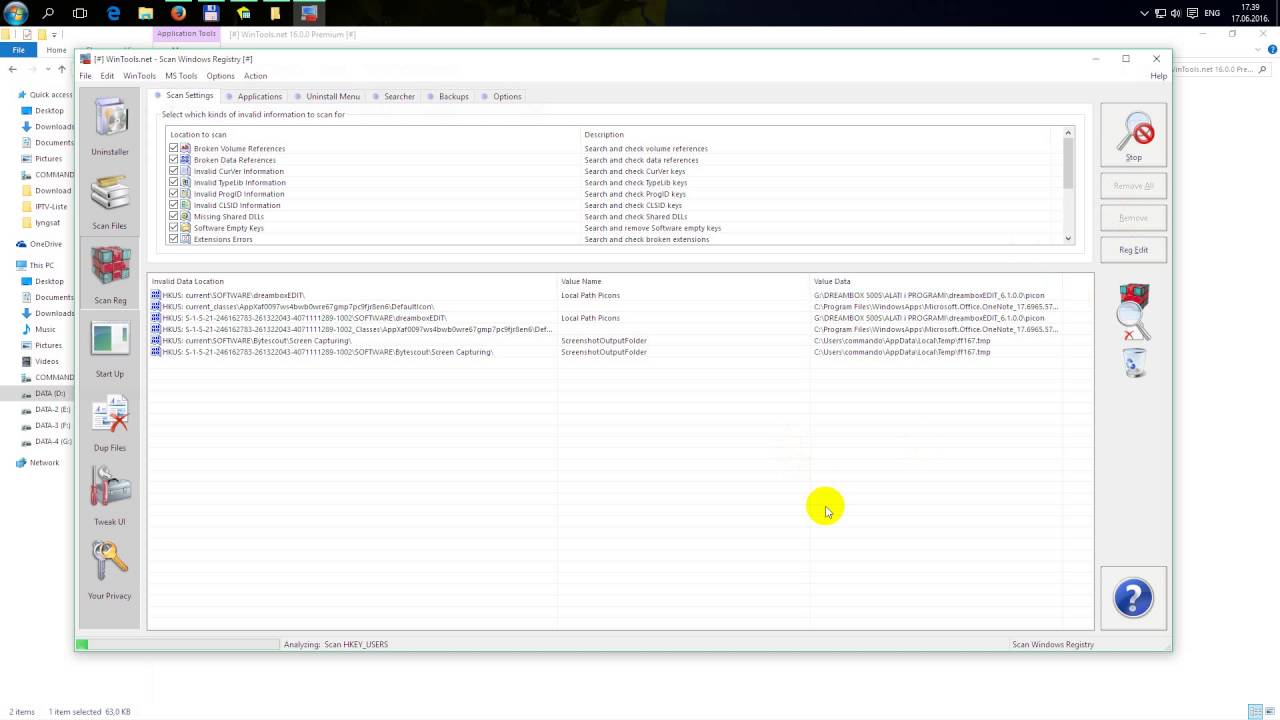The image size is (1280, 720).
Task: Click icon of first HKUS dreamboxEDIT result row
Action: (156, 295)
